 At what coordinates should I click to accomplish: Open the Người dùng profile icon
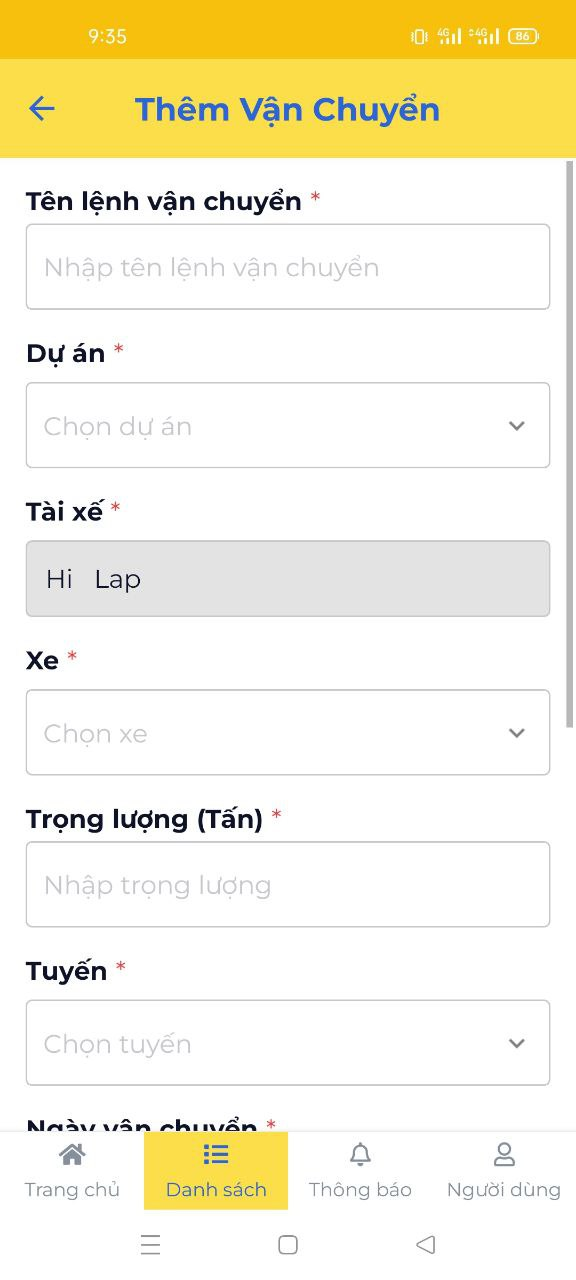(x=504, y=1155)
